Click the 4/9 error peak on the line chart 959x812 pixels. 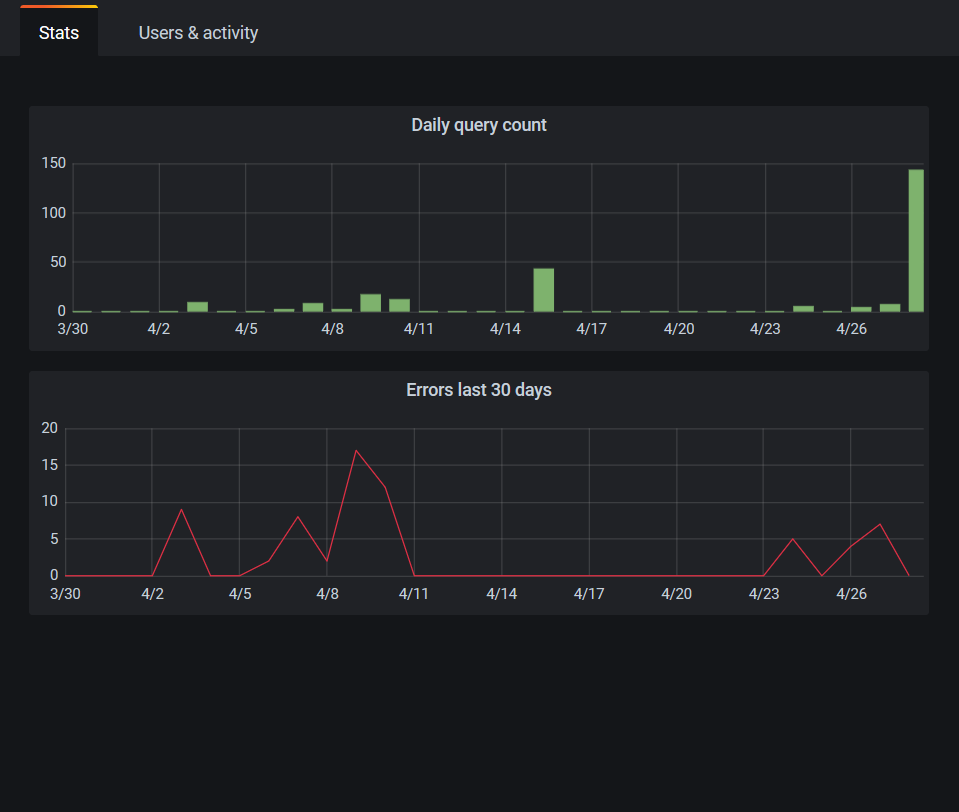point(358,452)
